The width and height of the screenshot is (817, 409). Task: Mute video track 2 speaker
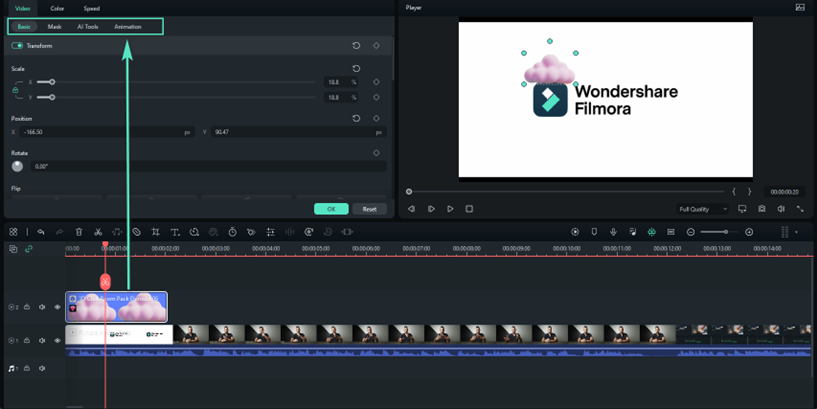pyautogui.click(x=42, y=307)
